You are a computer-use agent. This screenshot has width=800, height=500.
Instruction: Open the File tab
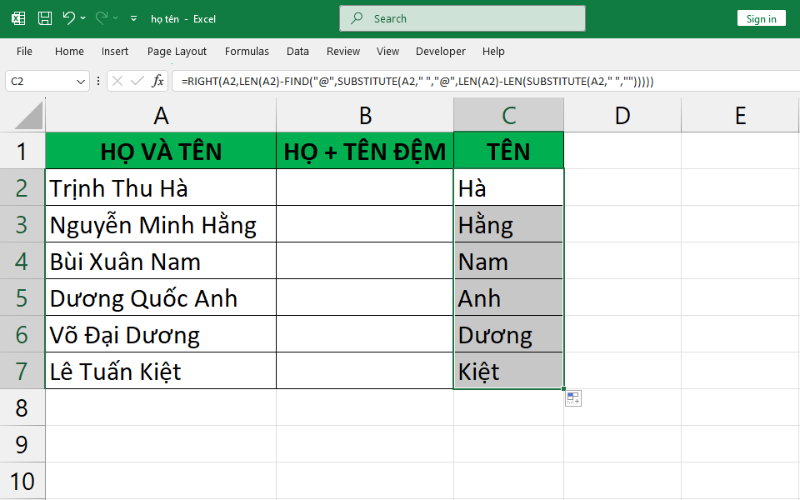click(24, 52)
